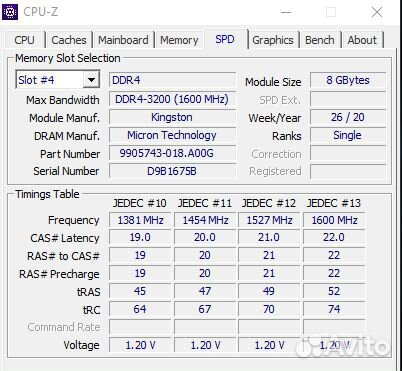
Task: Switch to the CPU tab
Action: tap(24, 40)
